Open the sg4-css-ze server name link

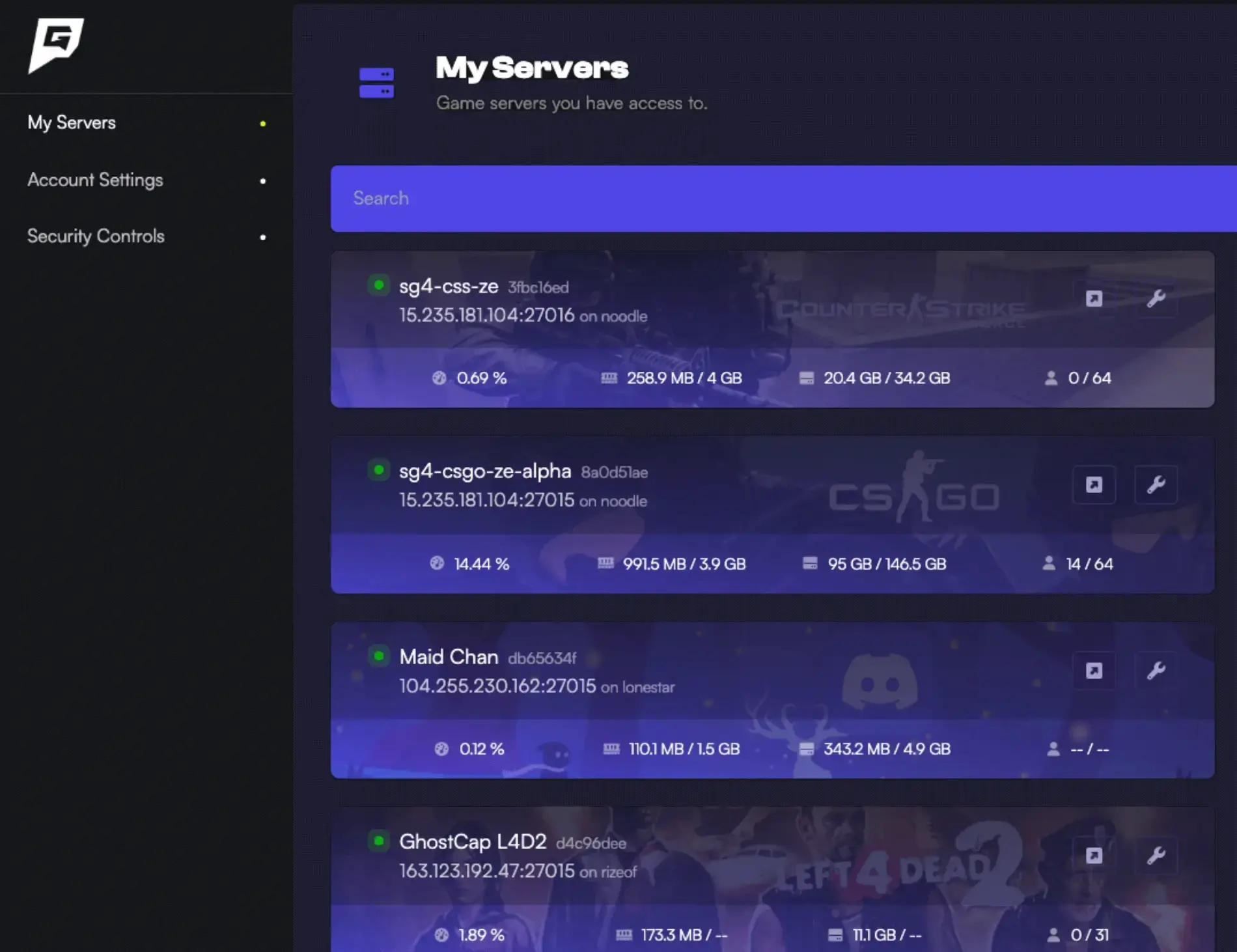449,286
